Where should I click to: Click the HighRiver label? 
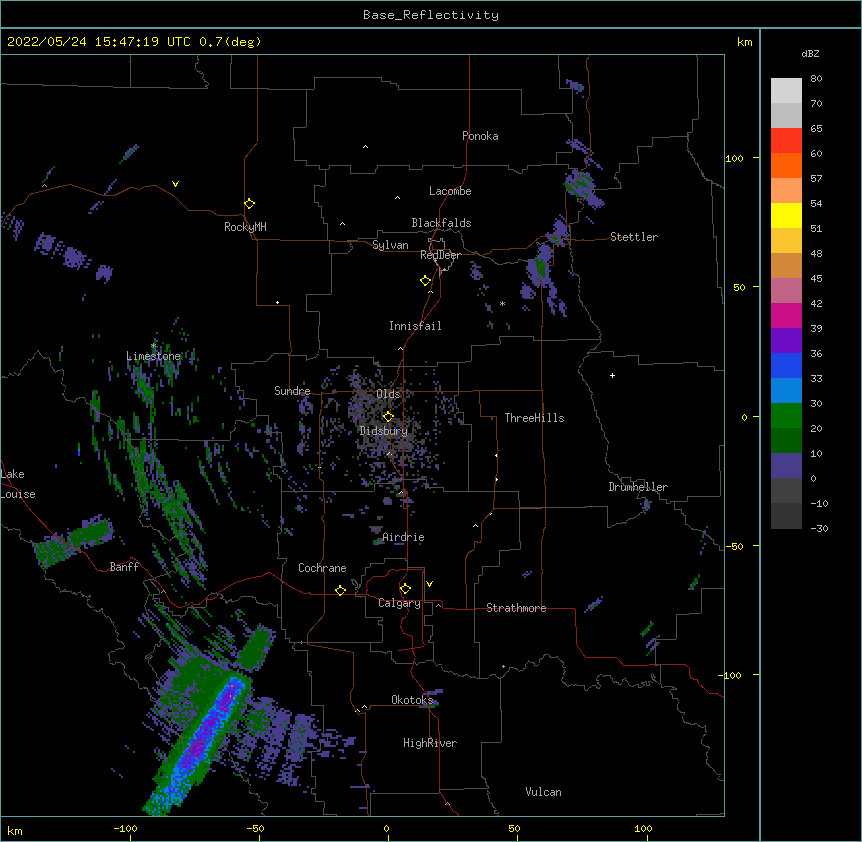(430, 743)
